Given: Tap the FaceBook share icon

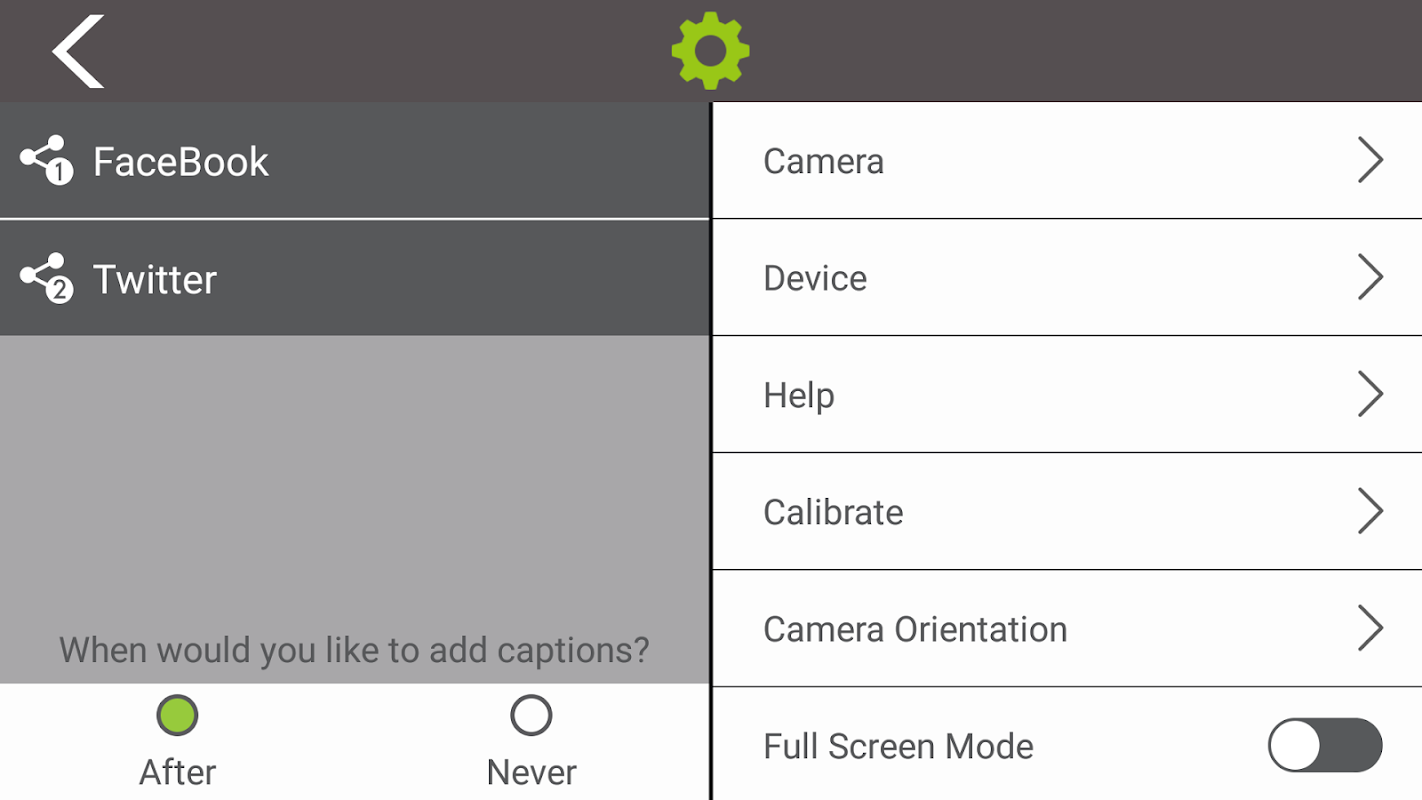Looking at the screenshot, I should point(46,160).
